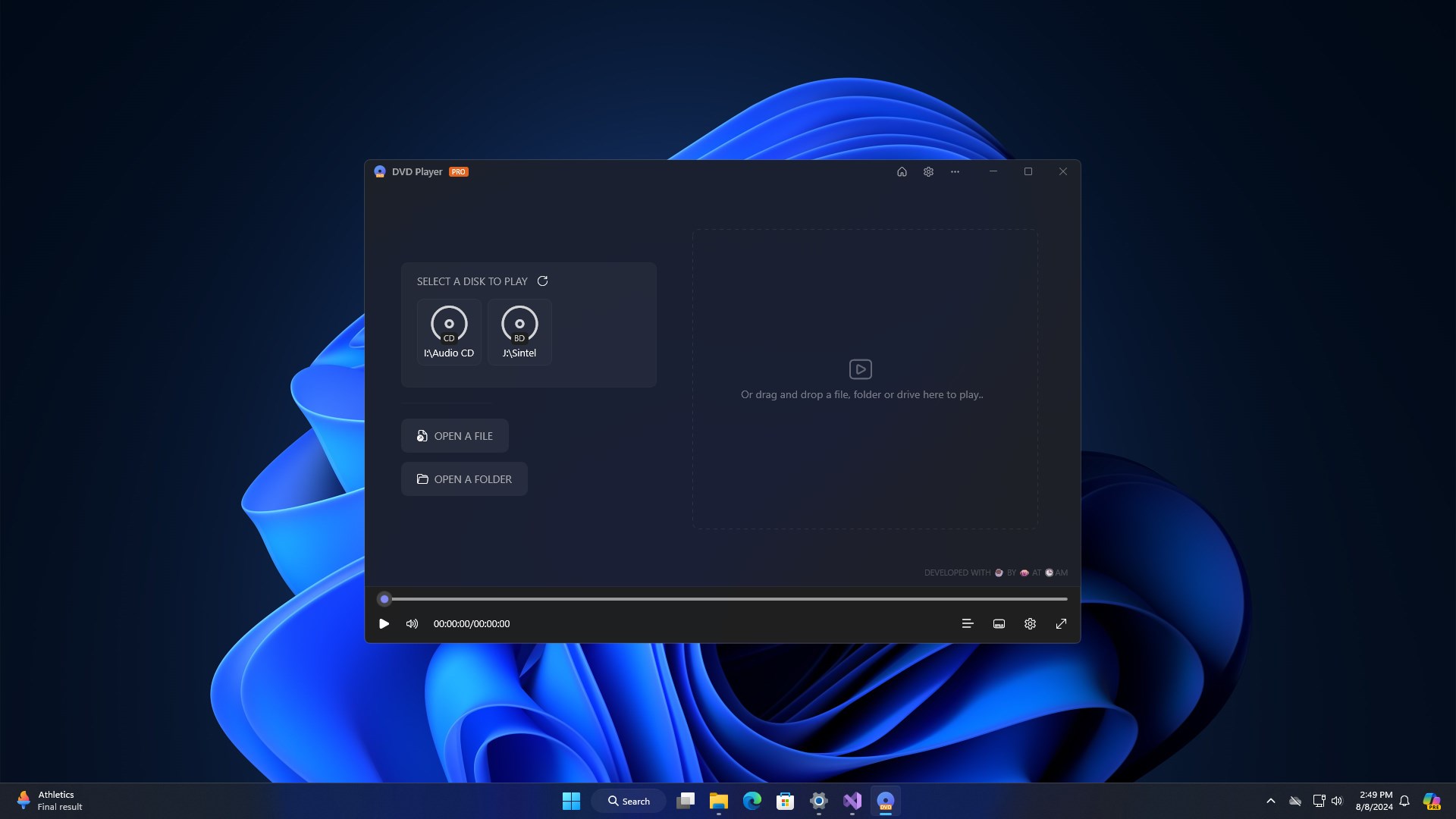
Task: Open the More options menu
Action: (x=954, y=171)
